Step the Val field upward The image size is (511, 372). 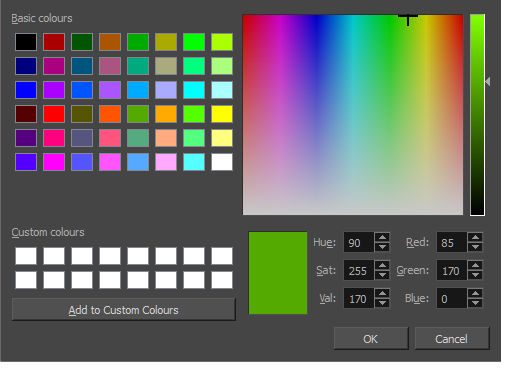coord(382,294)
